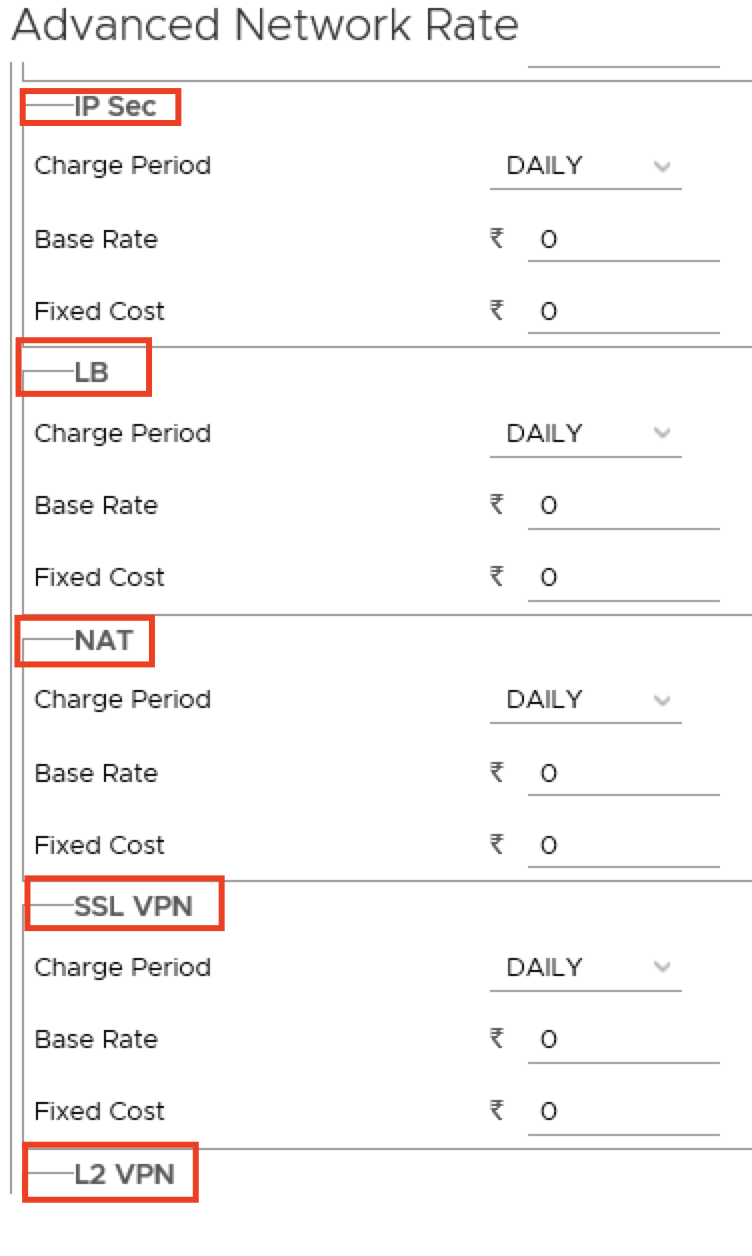752x1256 pixels.
Task: Click the SSL VPN Base Rate input
Action: pos(623,1040)
